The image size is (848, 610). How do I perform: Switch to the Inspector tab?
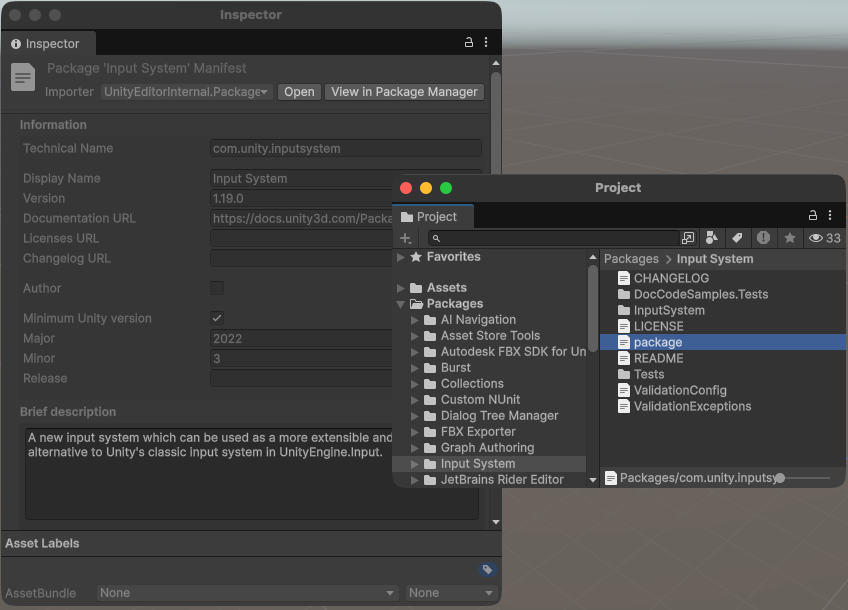coord(47,44)
